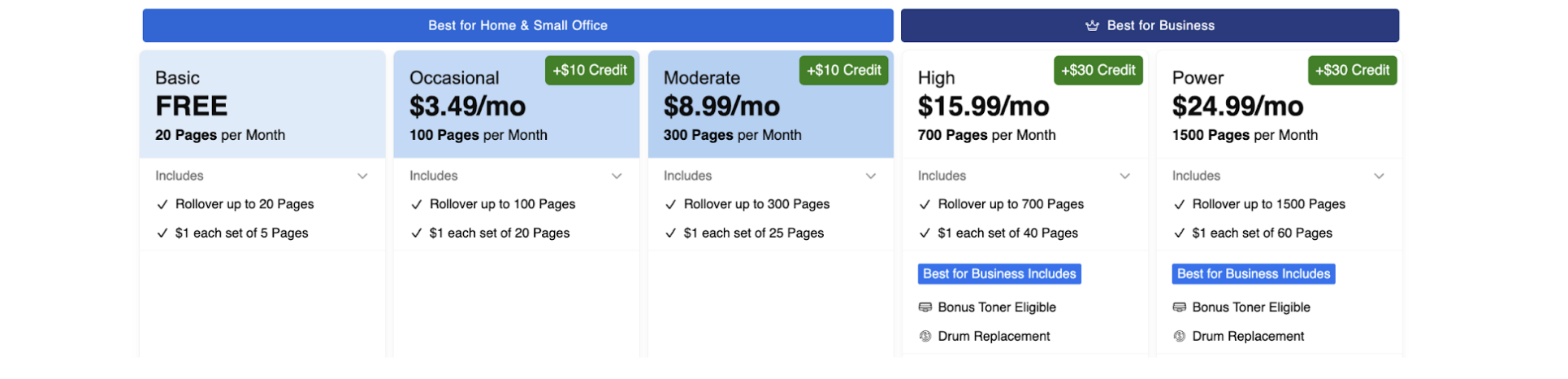1568x379 pixels.
Task: Collapse the Moderate plan Includes chevron
Action: [x=871, y=176]
